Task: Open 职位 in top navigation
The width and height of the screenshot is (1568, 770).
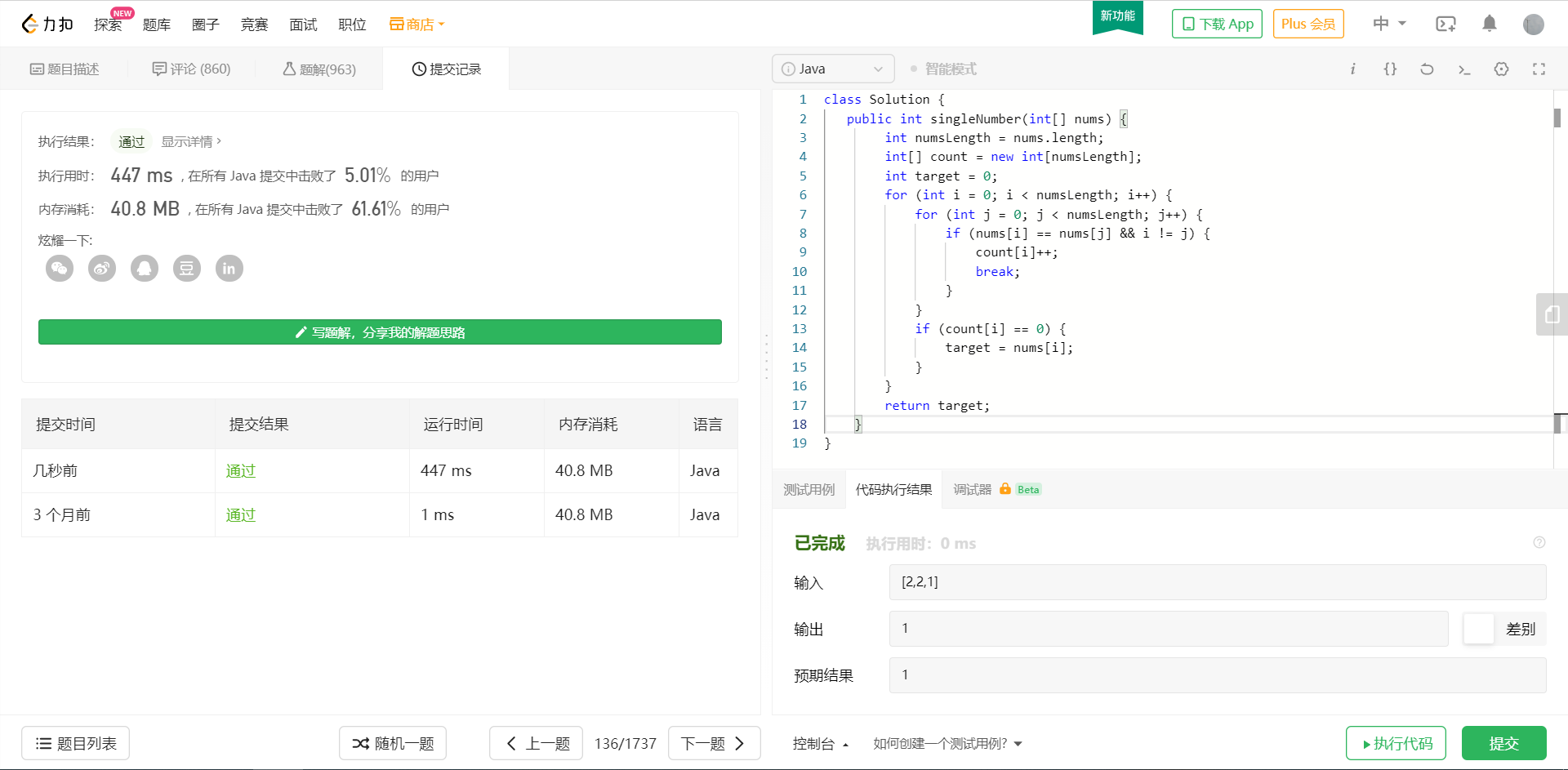Action: 352,24
